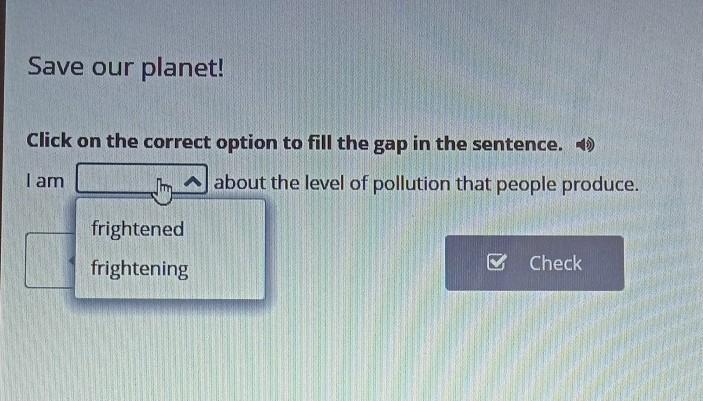
Task: Click the checkmark icon inside Check button
Action: tap(497, 262)
